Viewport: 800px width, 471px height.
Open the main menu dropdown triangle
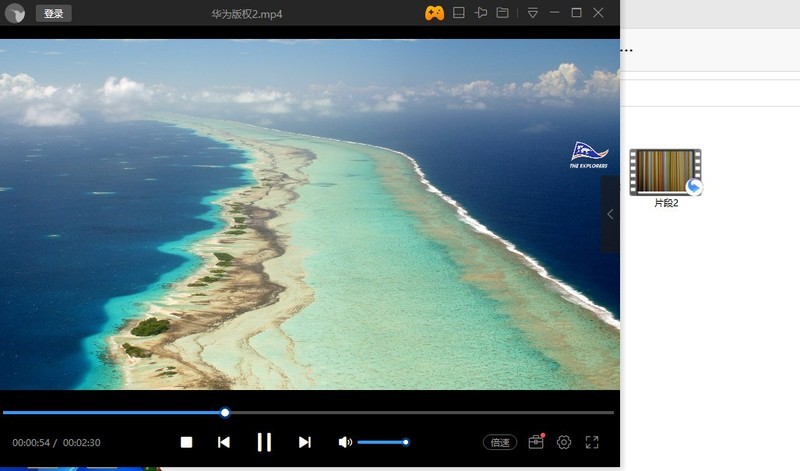[x=533, y=13]
